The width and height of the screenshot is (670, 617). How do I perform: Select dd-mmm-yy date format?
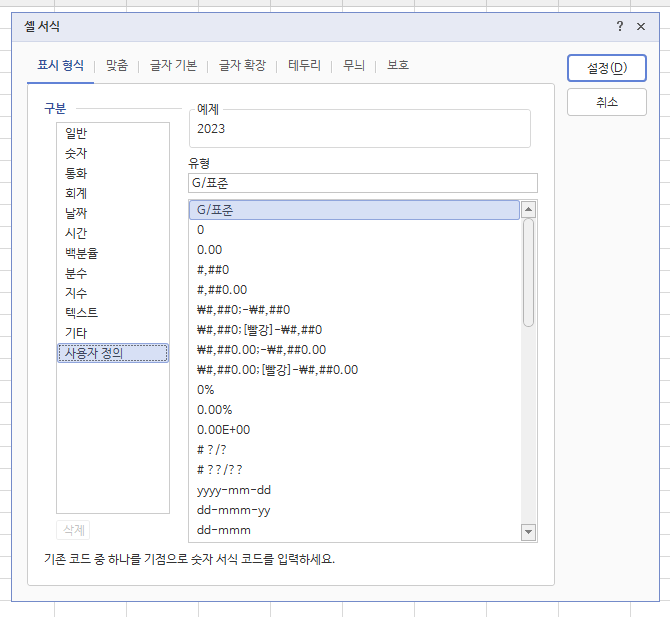pyautogui.click(x=354, y=510)
